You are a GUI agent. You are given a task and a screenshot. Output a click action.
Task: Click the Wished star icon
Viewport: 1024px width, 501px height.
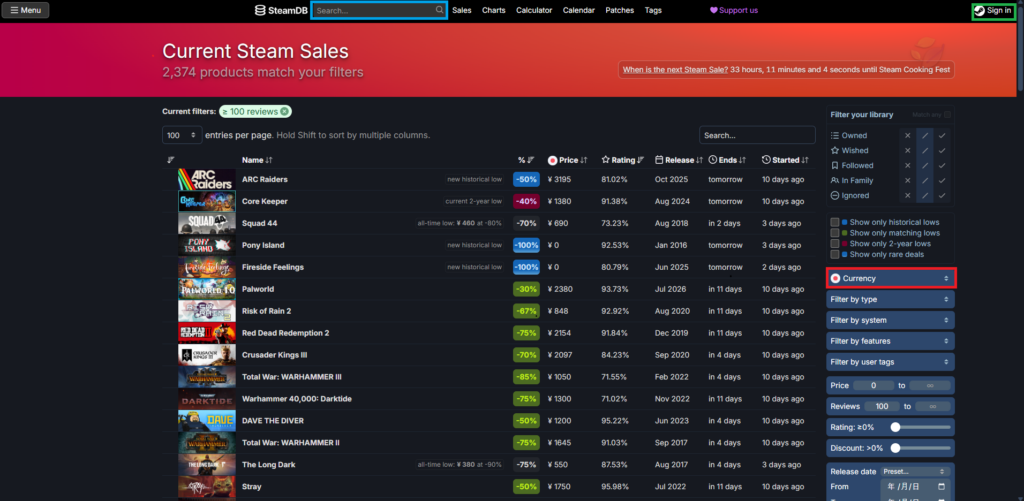click(x=835, y=151)
